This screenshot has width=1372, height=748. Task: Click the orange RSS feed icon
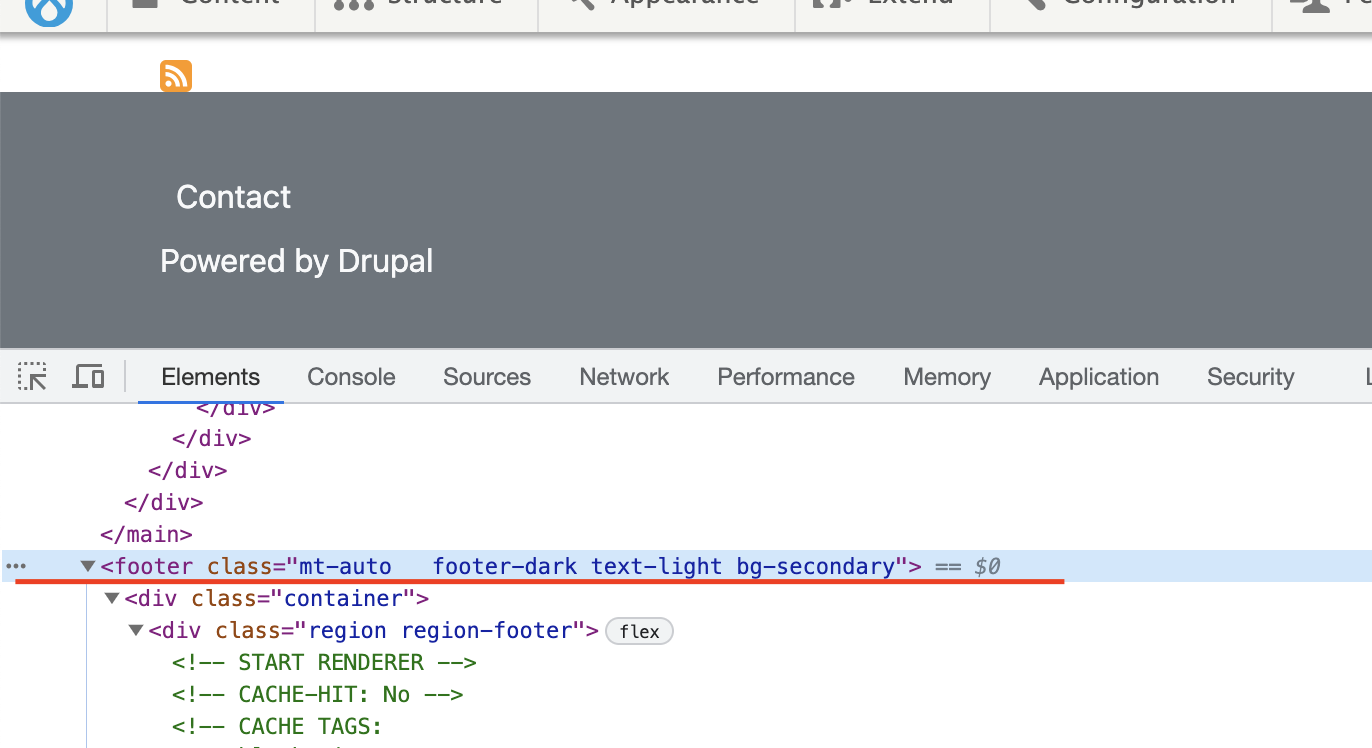pos(176,75)
